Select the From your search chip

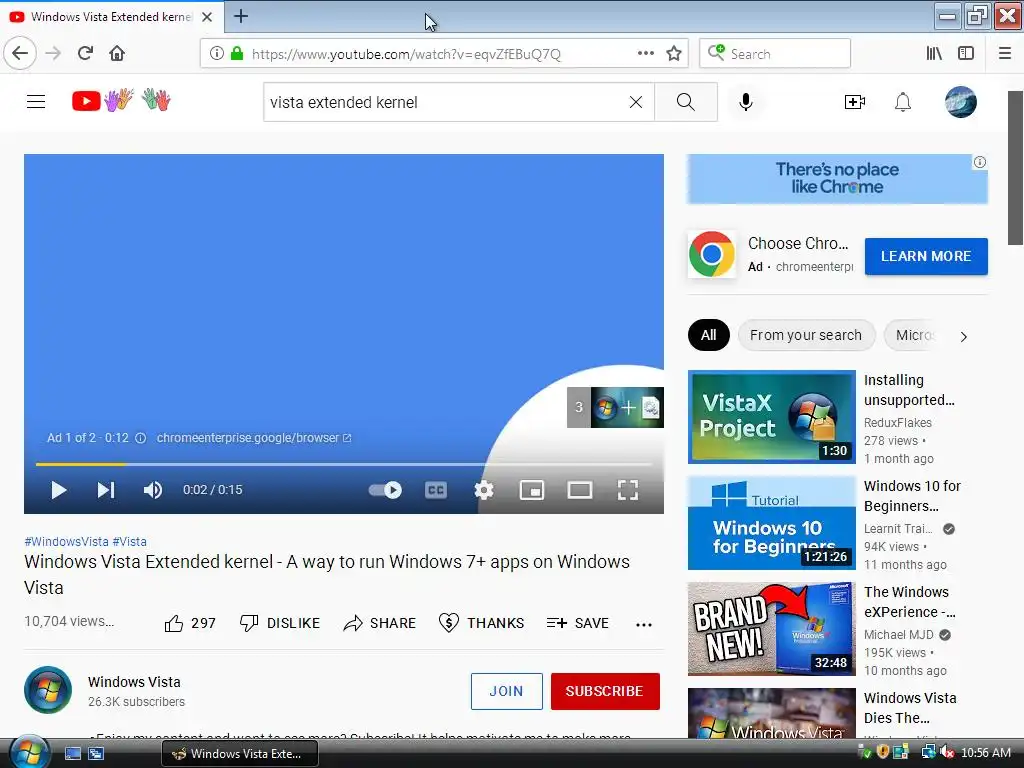[x=806, y=335]
